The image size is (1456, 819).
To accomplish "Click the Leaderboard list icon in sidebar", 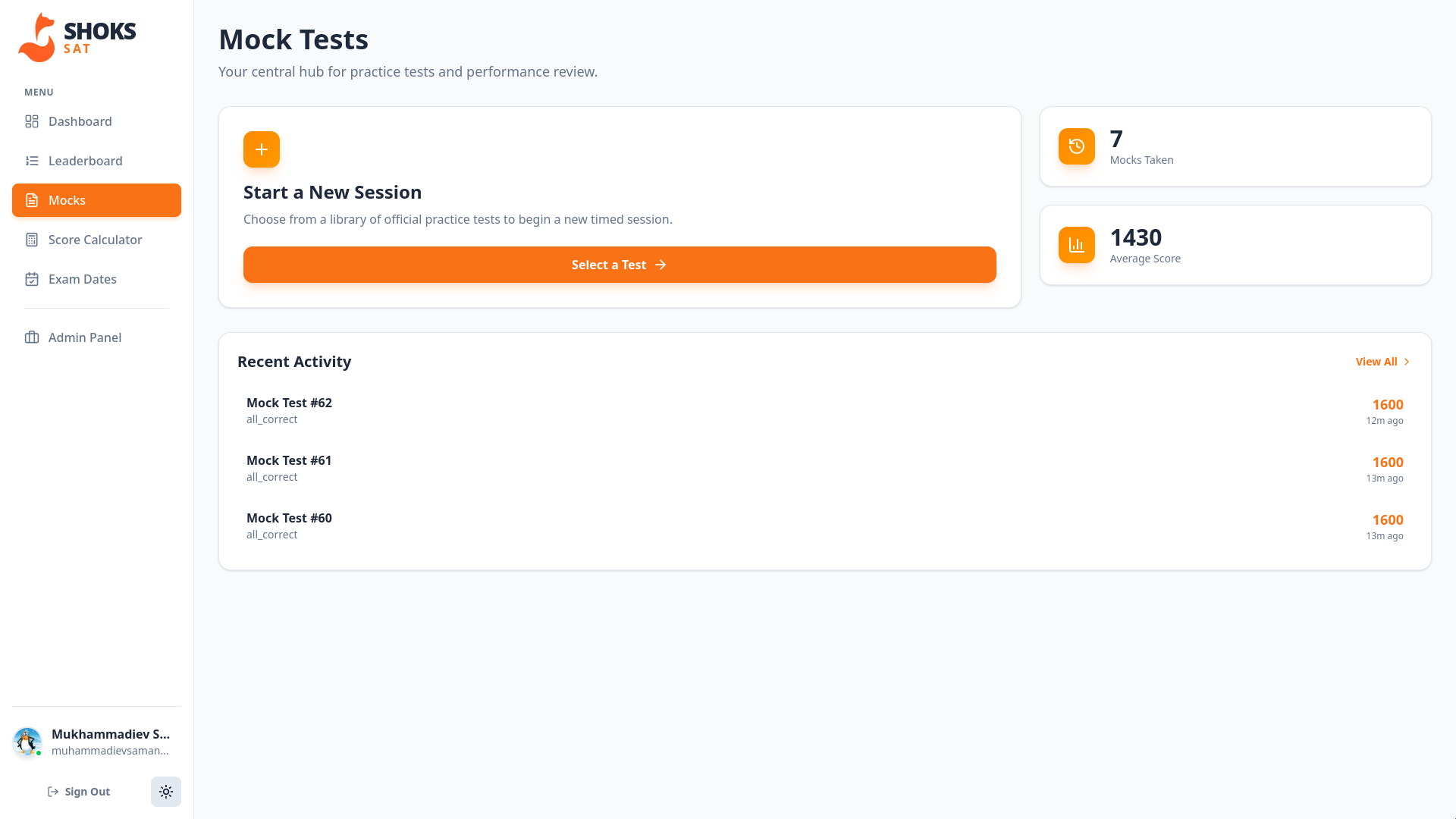I will [x=32, y=161].
